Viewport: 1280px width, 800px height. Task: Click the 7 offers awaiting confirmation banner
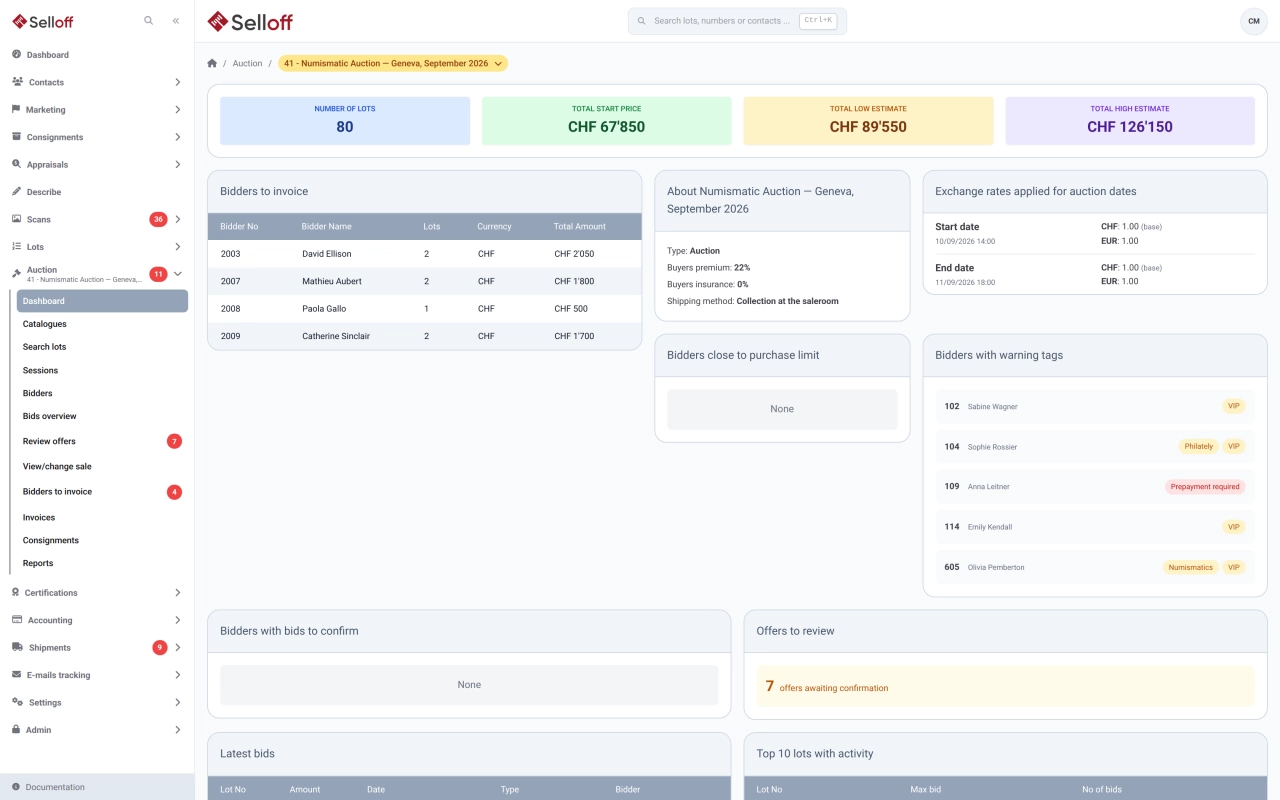pyautogui.click(x=1005, y=687)
